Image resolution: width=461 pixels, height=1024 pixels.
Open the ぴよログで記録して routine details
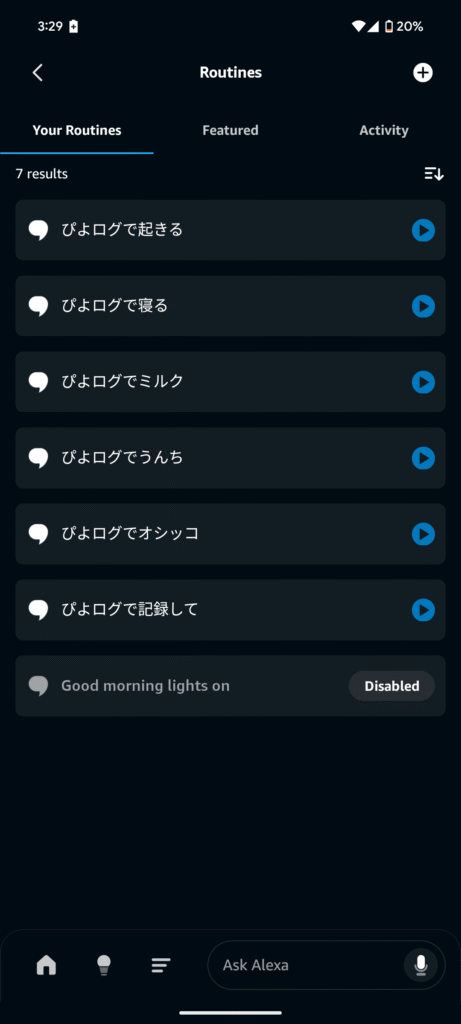(x=230, y=610)
